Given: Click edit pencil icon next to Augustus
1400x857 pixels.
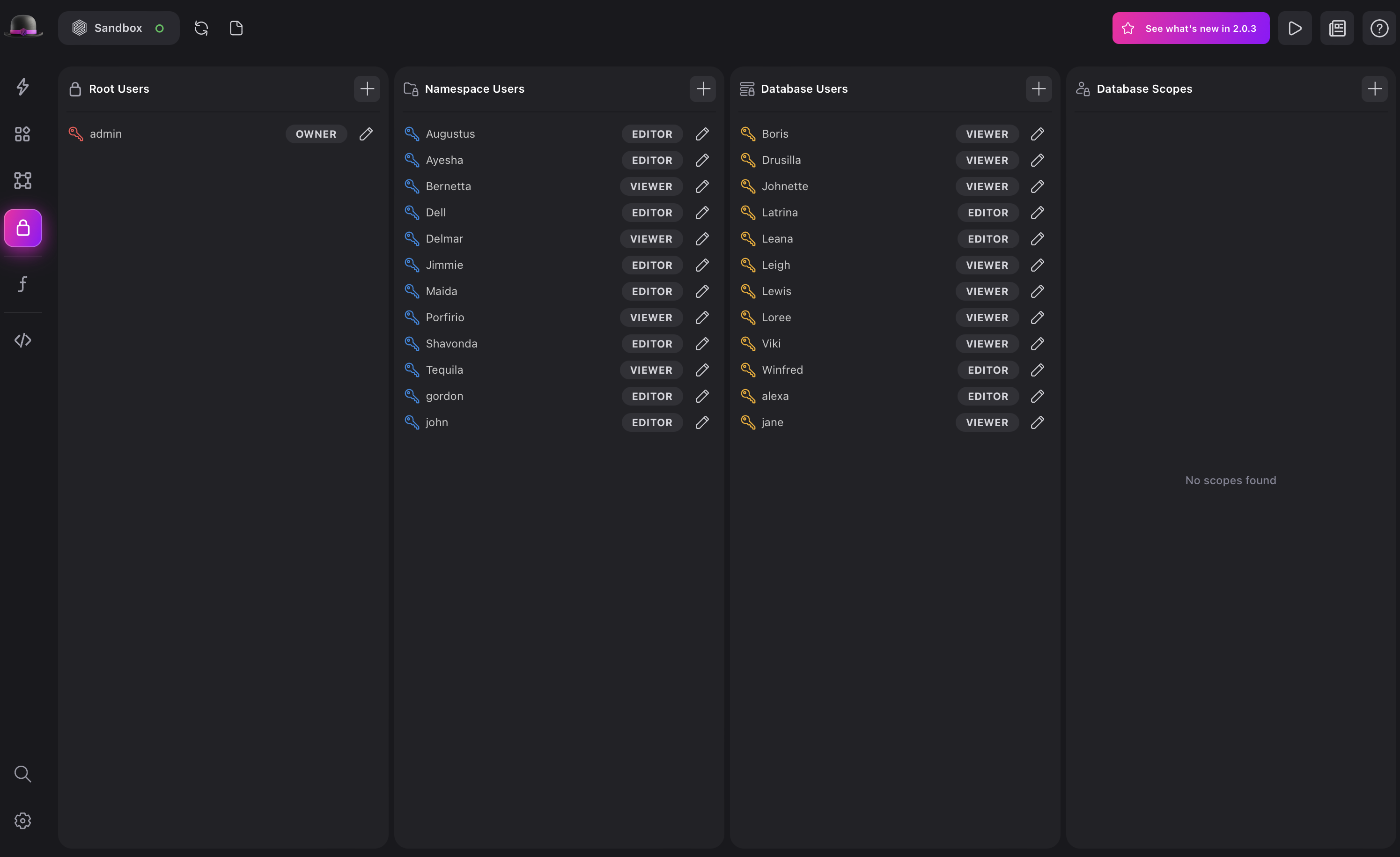Looking at the screenshot, I should (x=702, y=133).
